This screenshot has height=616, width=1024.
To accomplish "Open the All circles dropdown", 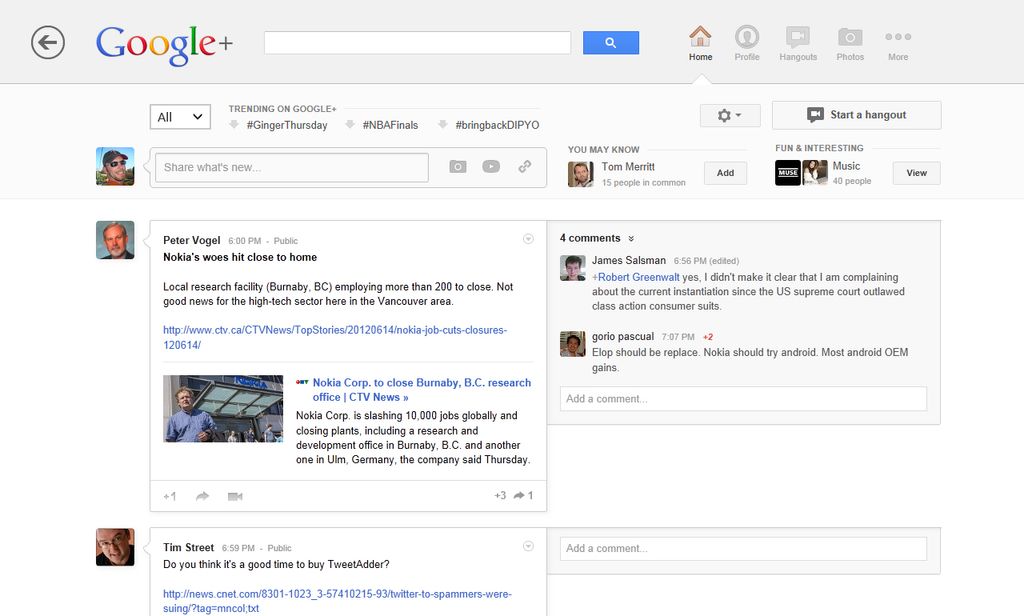I will click(x=180, y=117).
